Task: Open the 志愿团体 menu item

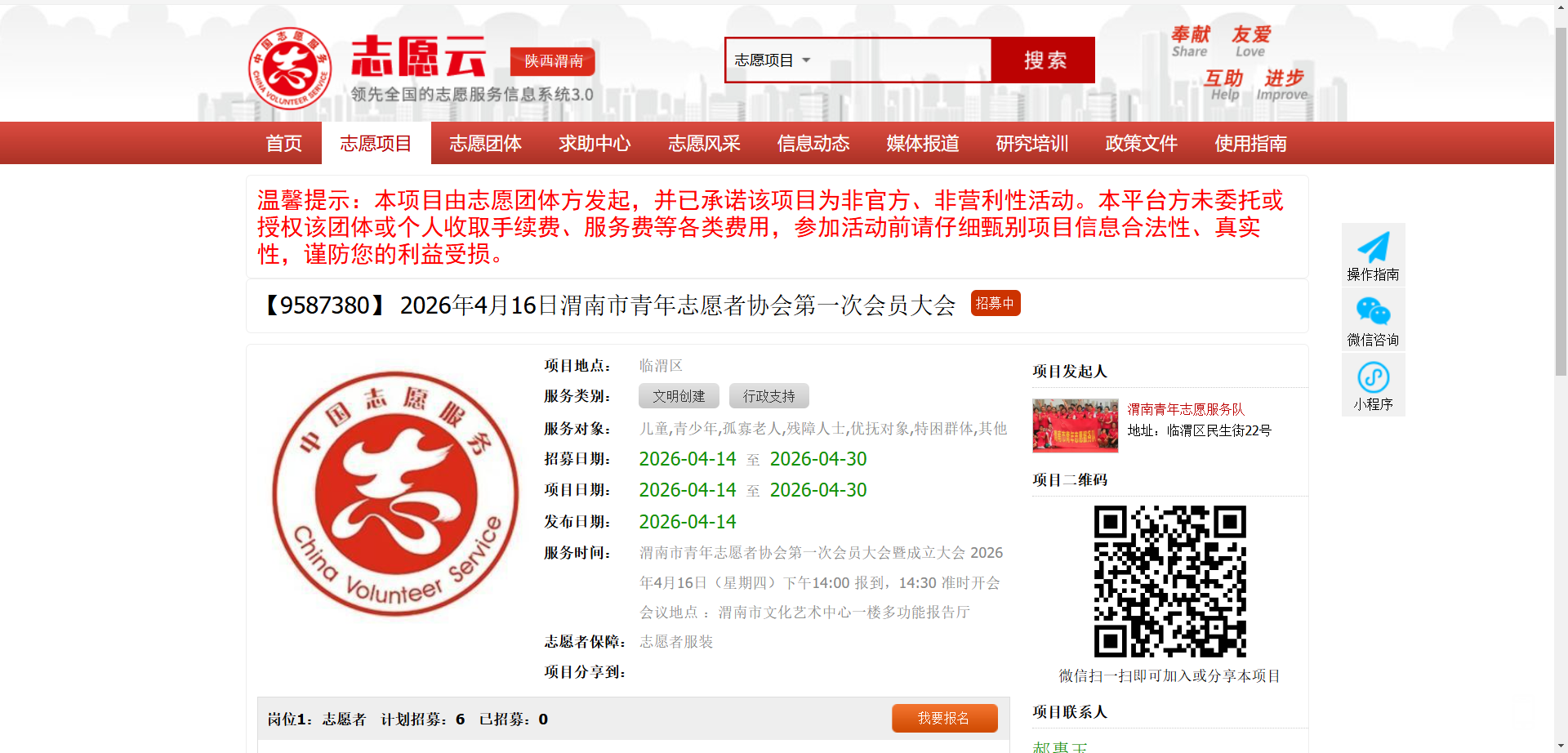Action: (485, 142)
